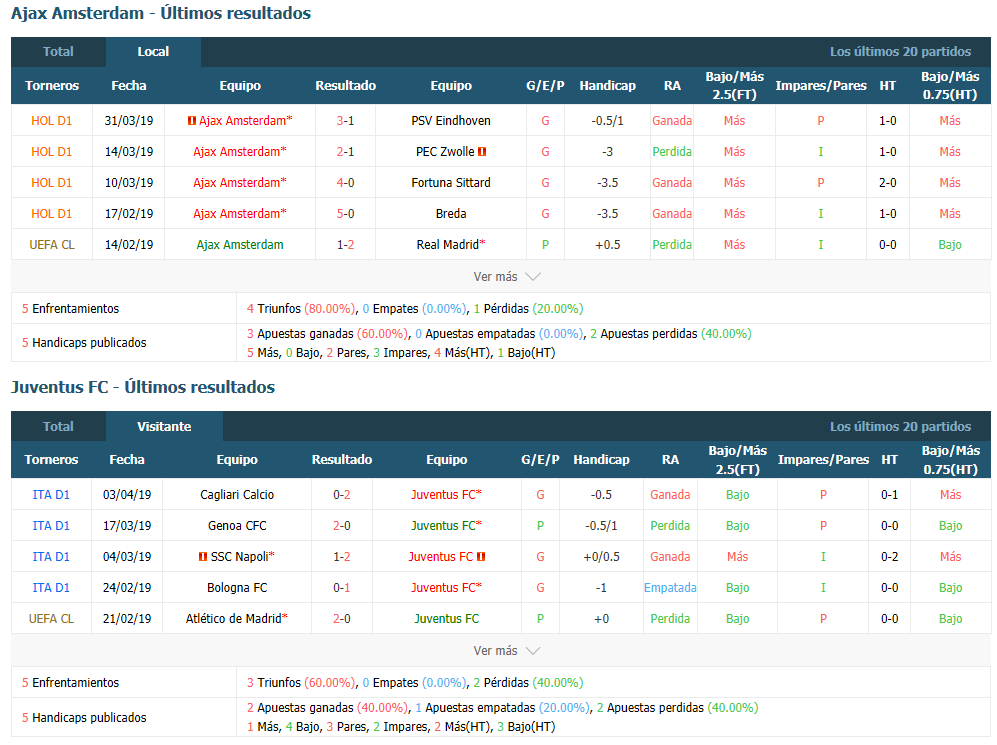Open HOL D1 league link for 17/02/19 match
The image size is (997, 745).
[x=52, y=214]
